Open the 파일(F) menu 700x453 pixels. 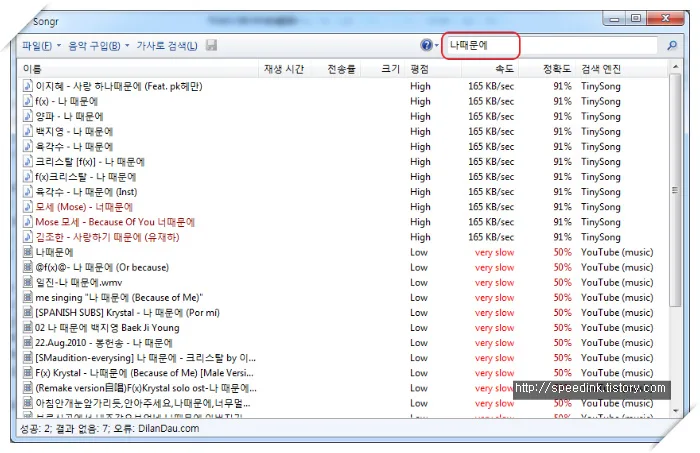click(41, 46)
